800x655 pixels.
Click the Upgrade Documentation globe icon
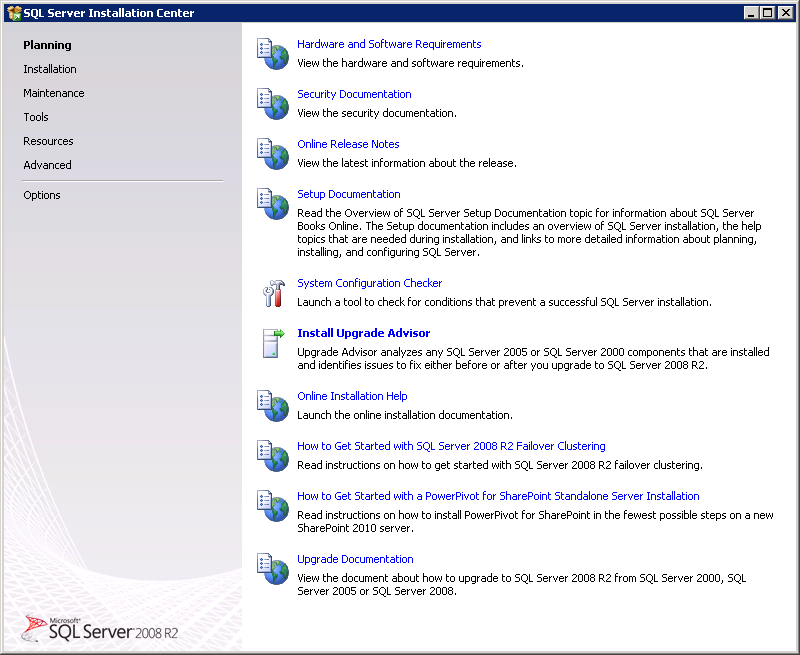click(272, 569)
